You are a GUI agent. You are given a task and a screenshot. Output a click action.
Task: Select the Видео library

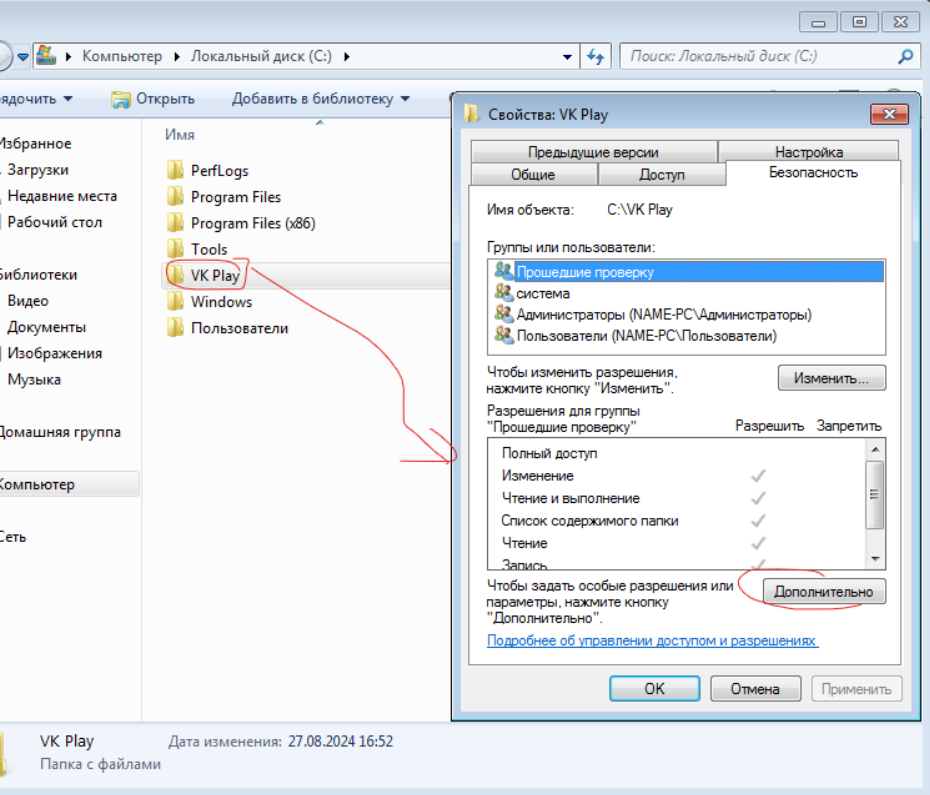tap(28, 301)
